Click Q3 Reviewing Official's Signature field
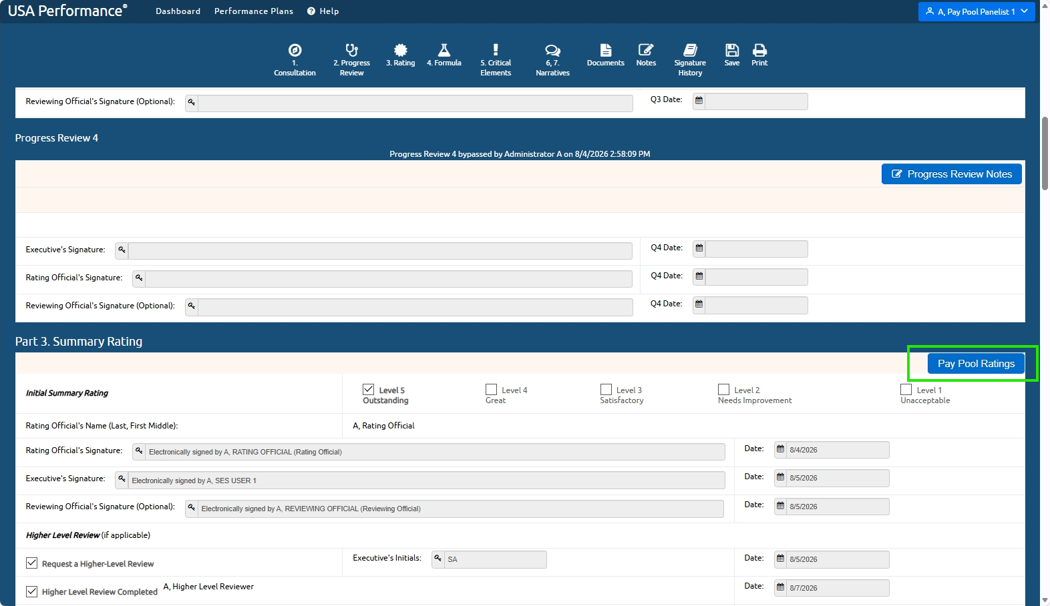1050x606 pixels. pos(415,103)
